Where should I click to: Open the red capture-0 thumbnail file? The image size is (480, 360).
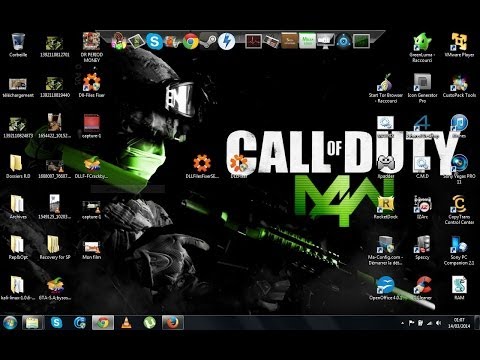tap(92, 126)
